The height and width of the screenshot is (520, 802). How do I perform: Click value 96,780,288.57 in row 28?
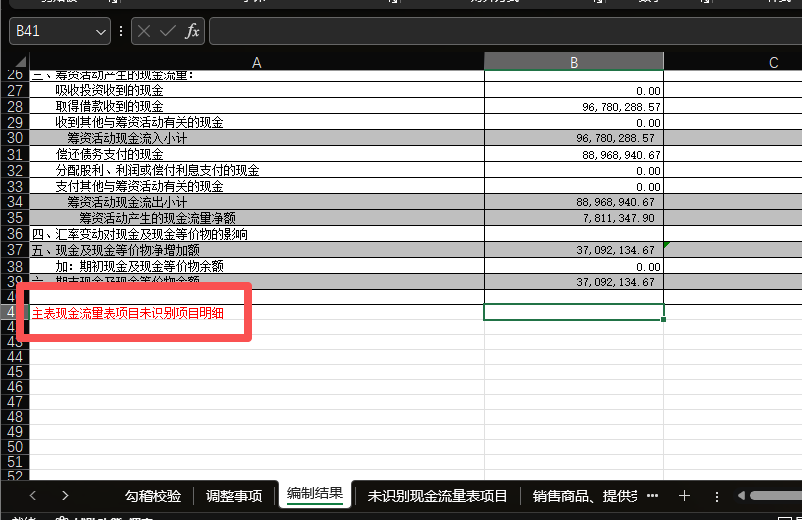(x=621, y=107)
